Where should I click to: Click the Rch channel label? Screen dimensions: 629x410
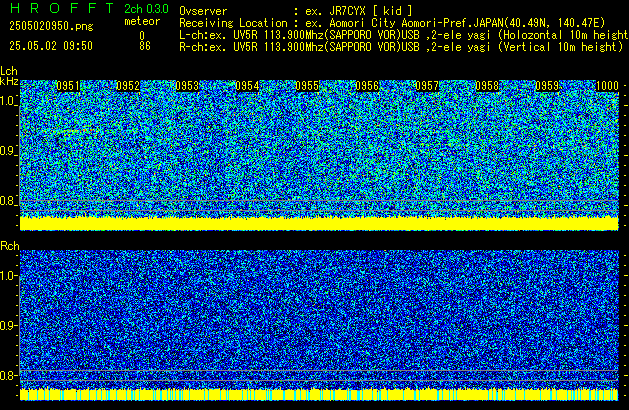(10, 246)
